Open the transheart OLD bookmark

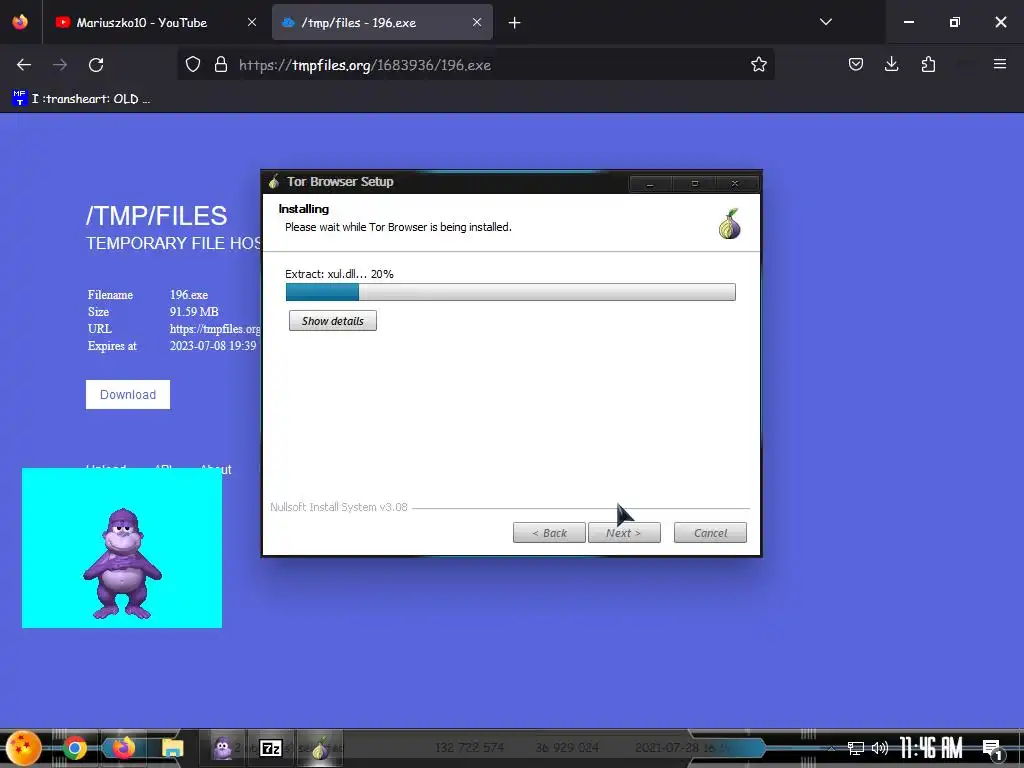[x=81, y=99]
